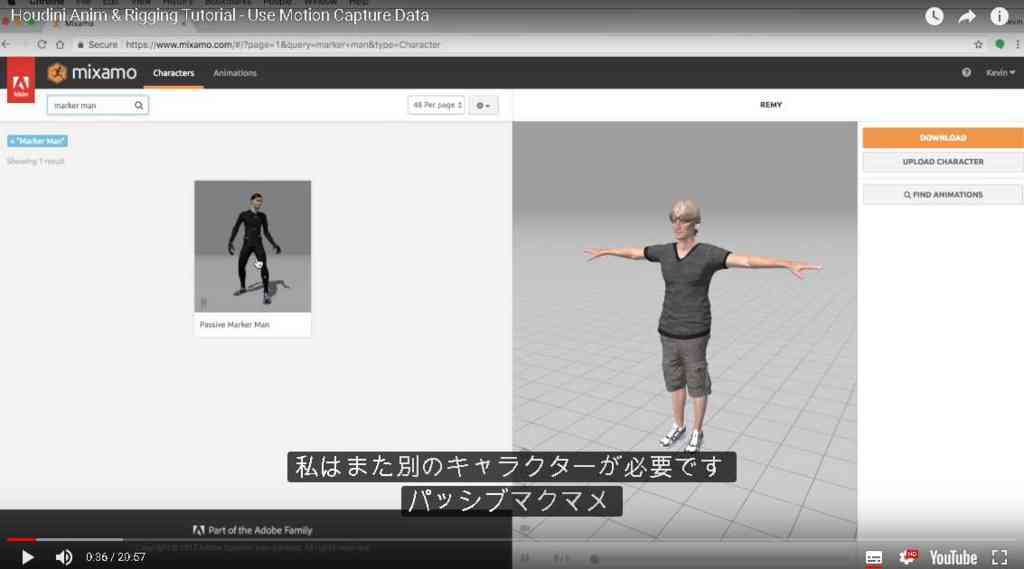Enter fullscreen mode in the player
The width and height of the screenshot is (1024, 569).
[x=999, y=557]
